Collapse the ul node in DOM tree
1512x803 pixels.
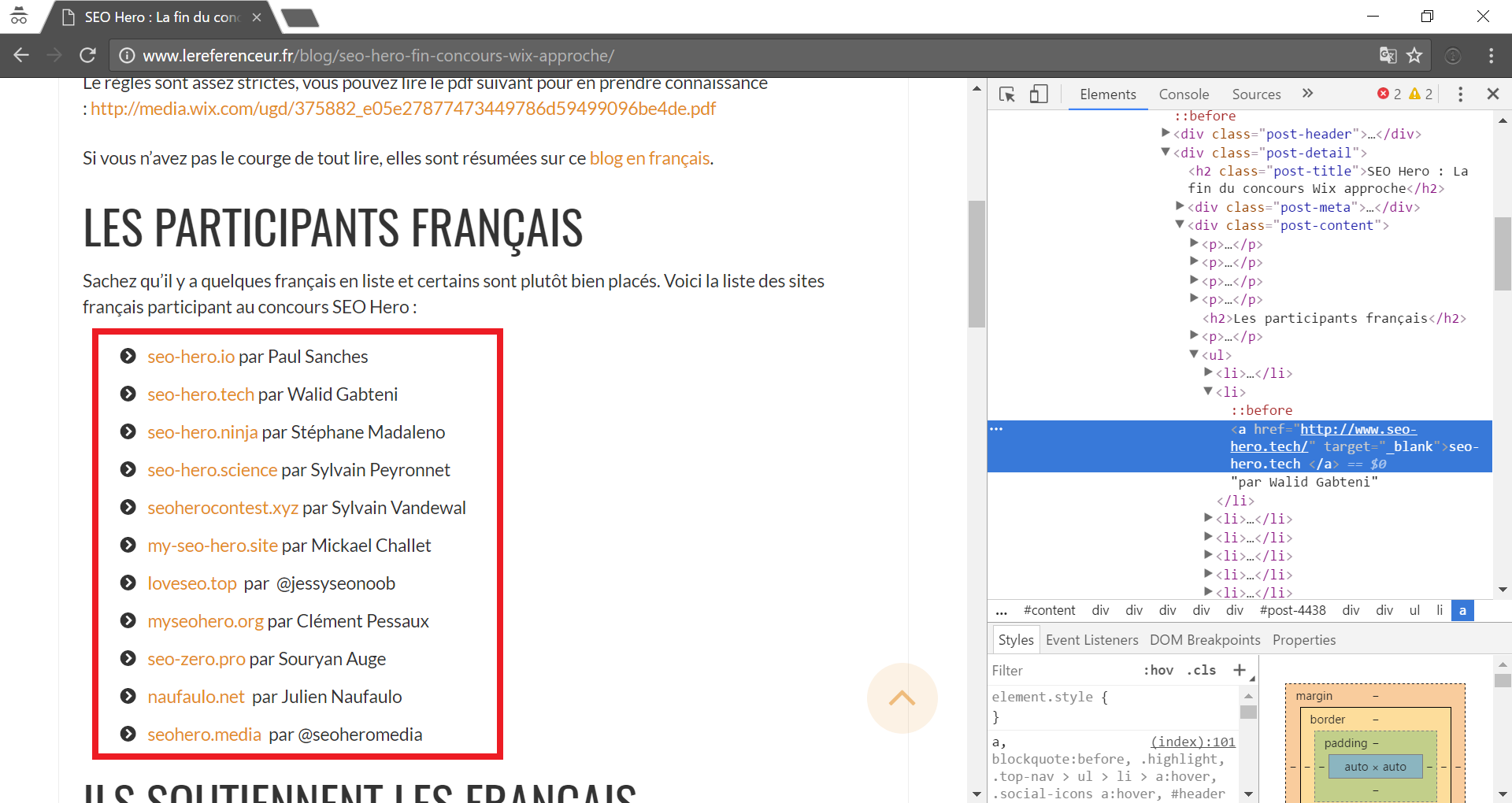[x=1194, y=354]
